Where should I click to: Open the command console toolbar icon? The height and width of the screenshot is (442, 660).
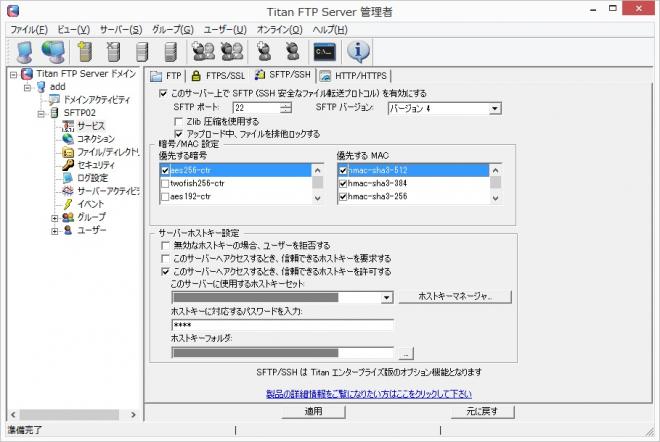click(325, 52)
